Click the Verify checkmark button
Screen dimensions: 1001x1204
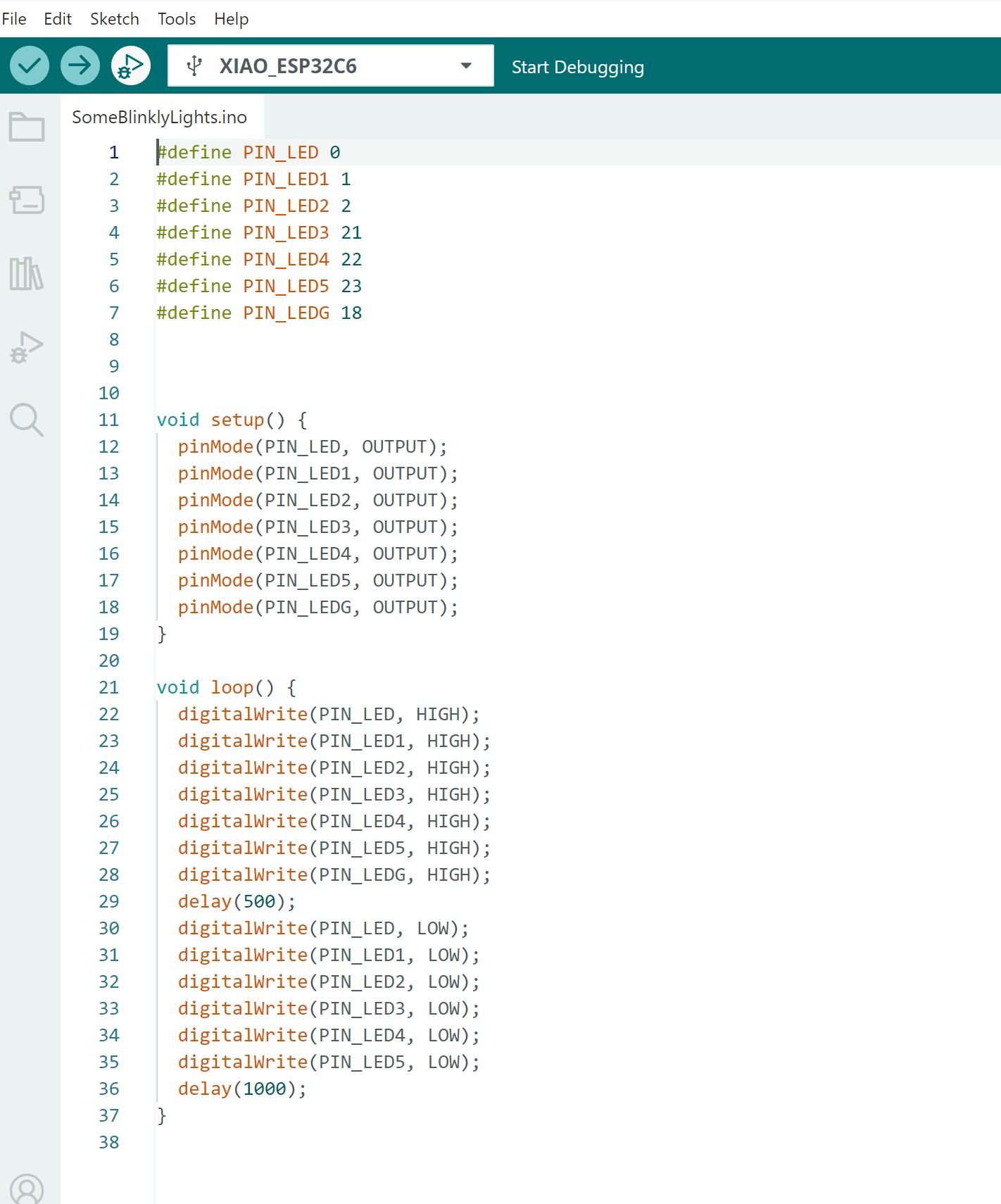click(30, 66)
